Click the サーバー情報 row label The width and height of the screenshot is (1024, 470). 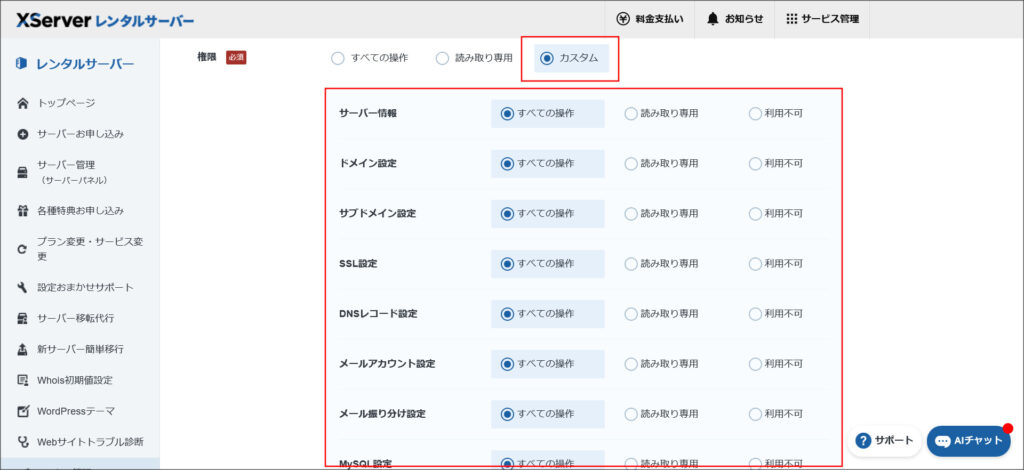click(x=368, y=114)
